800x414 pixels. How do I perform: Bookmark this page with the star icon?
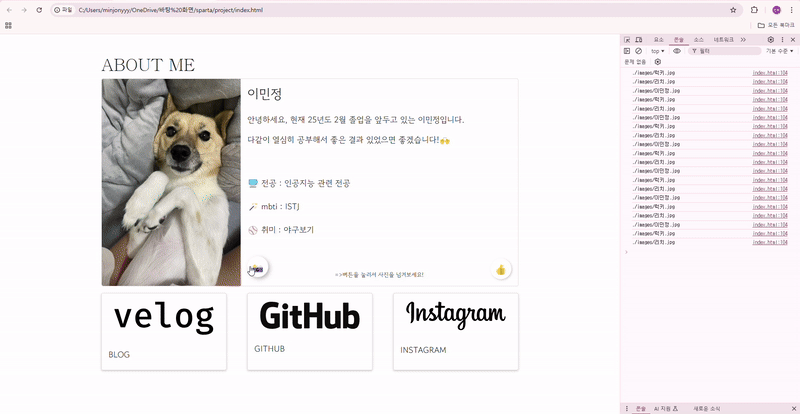[x=733, y=10]
